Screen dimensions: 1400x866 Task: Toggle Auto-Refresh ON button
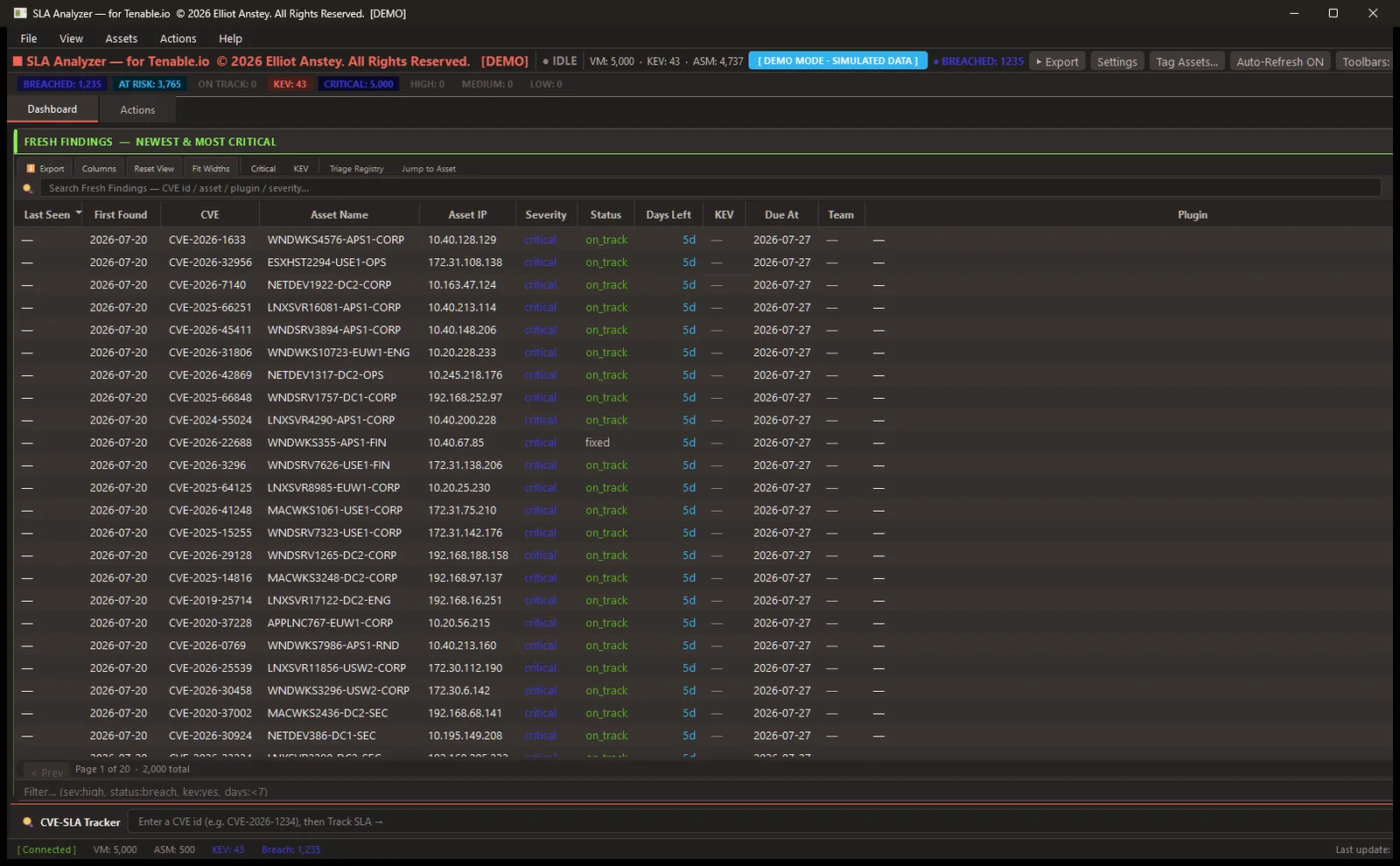pos(1279,61)
